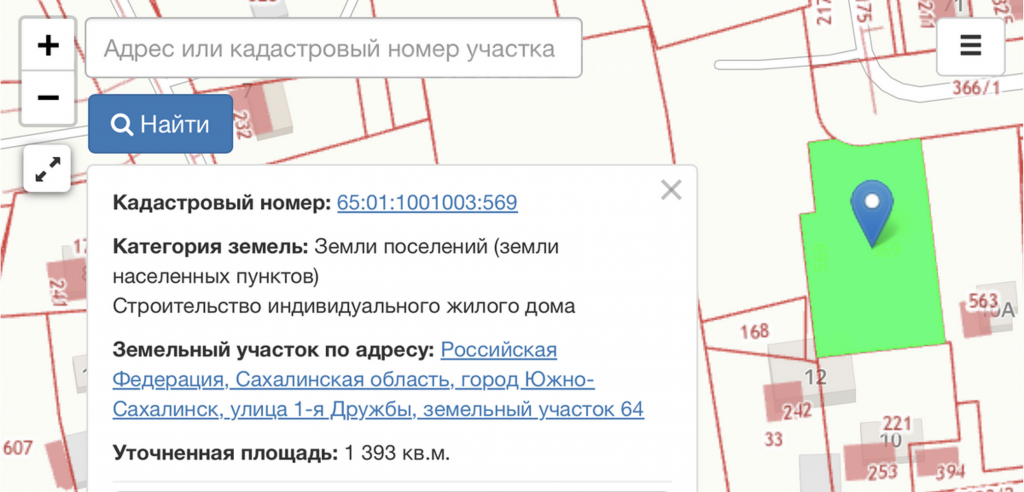Click parcel label 232 on the map
1024x492 pixels.
242,124
